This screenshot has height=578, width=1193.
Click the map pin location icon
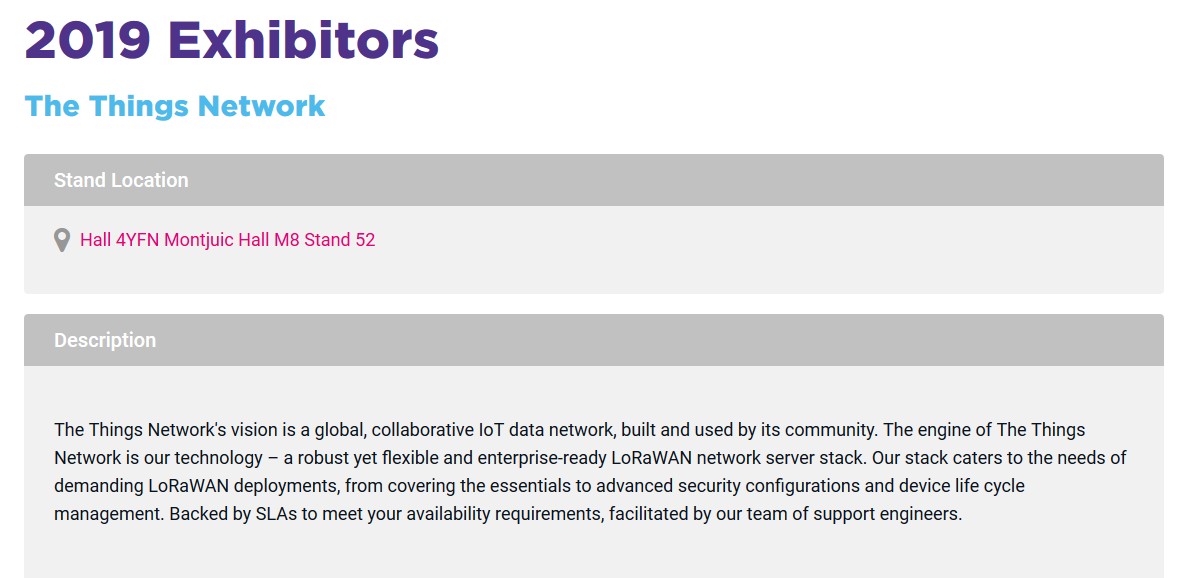62,240
